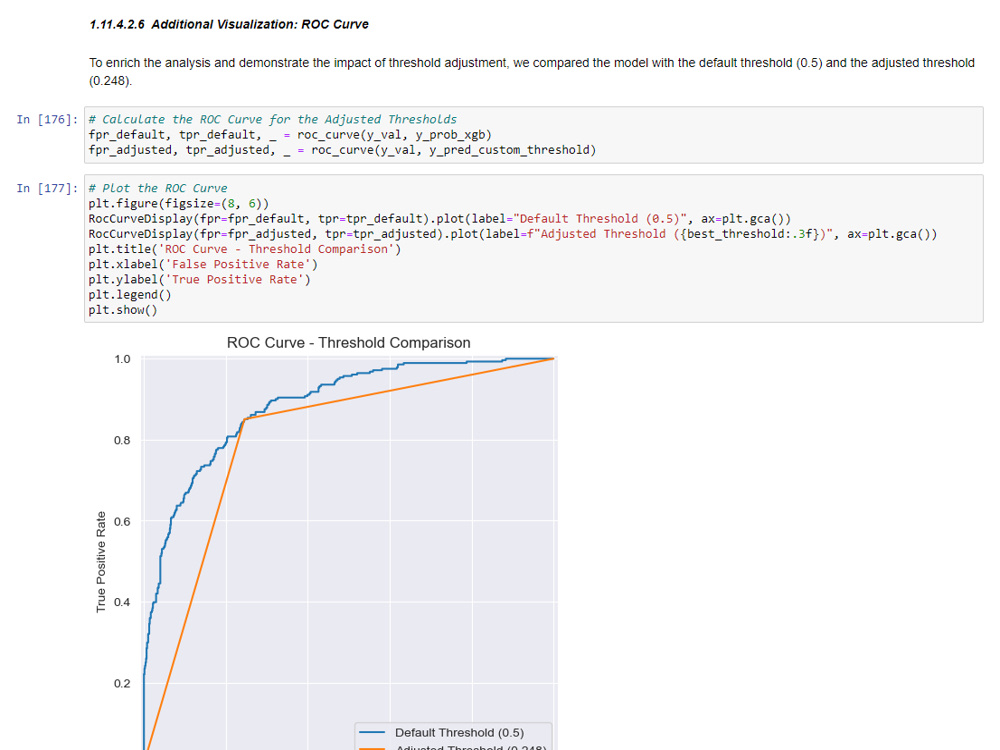This screenshot has height=750, width=1000.
Task: Select the In [177] cell prompt
Action: coord(47,188)
